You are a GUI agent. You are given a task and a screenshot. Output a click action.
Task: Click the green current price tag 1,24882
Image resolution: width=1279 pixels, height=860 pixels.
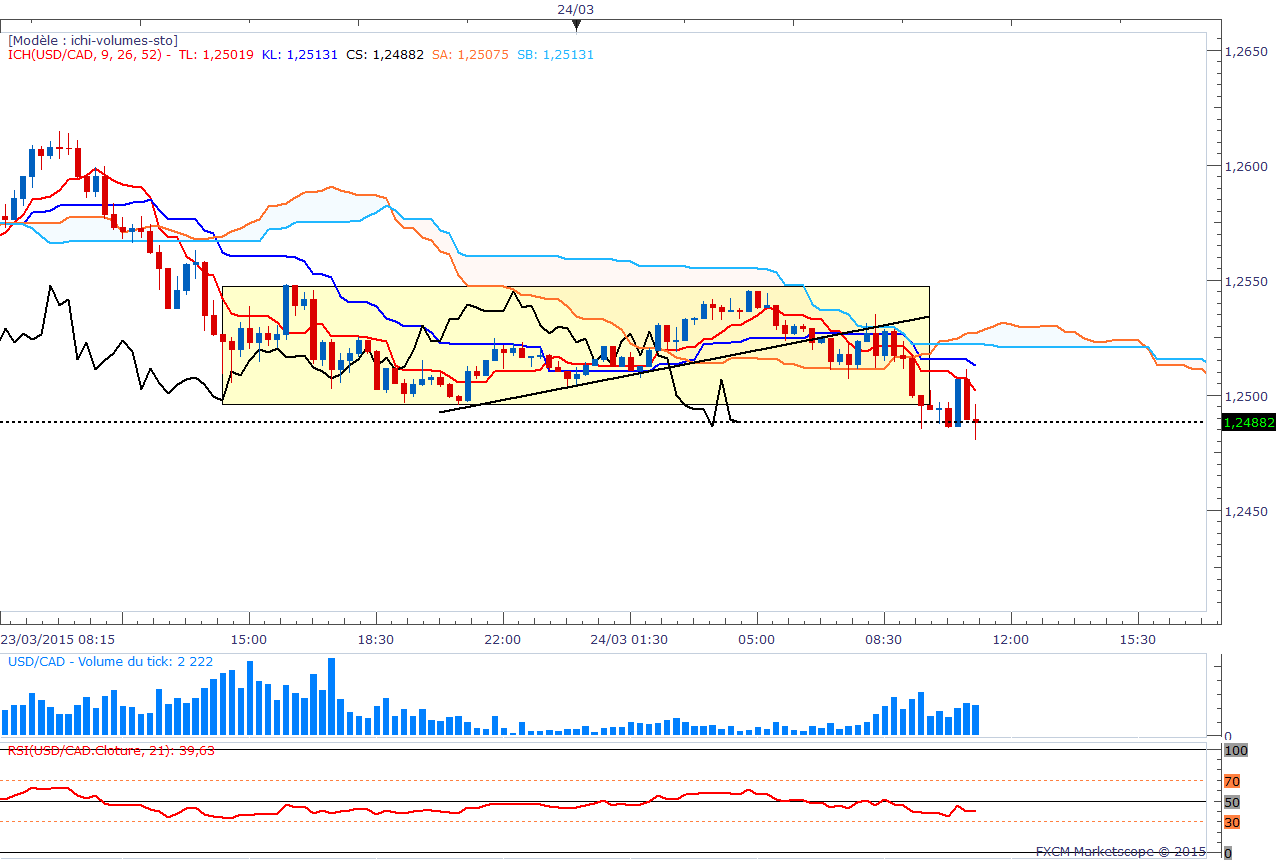point(1249,423)
